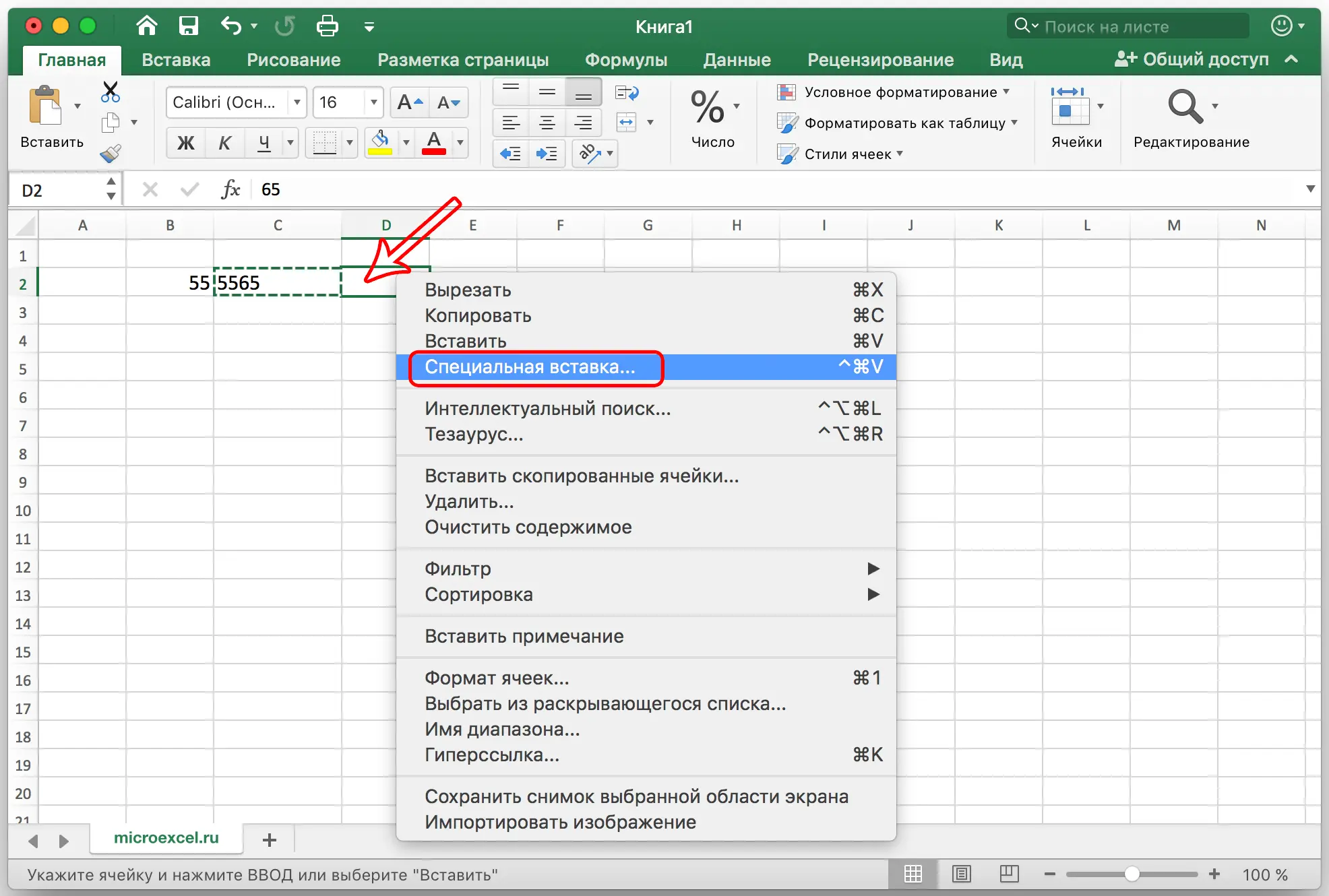Click the percent Число icon
1329x896 pixels.
[708, 107]
